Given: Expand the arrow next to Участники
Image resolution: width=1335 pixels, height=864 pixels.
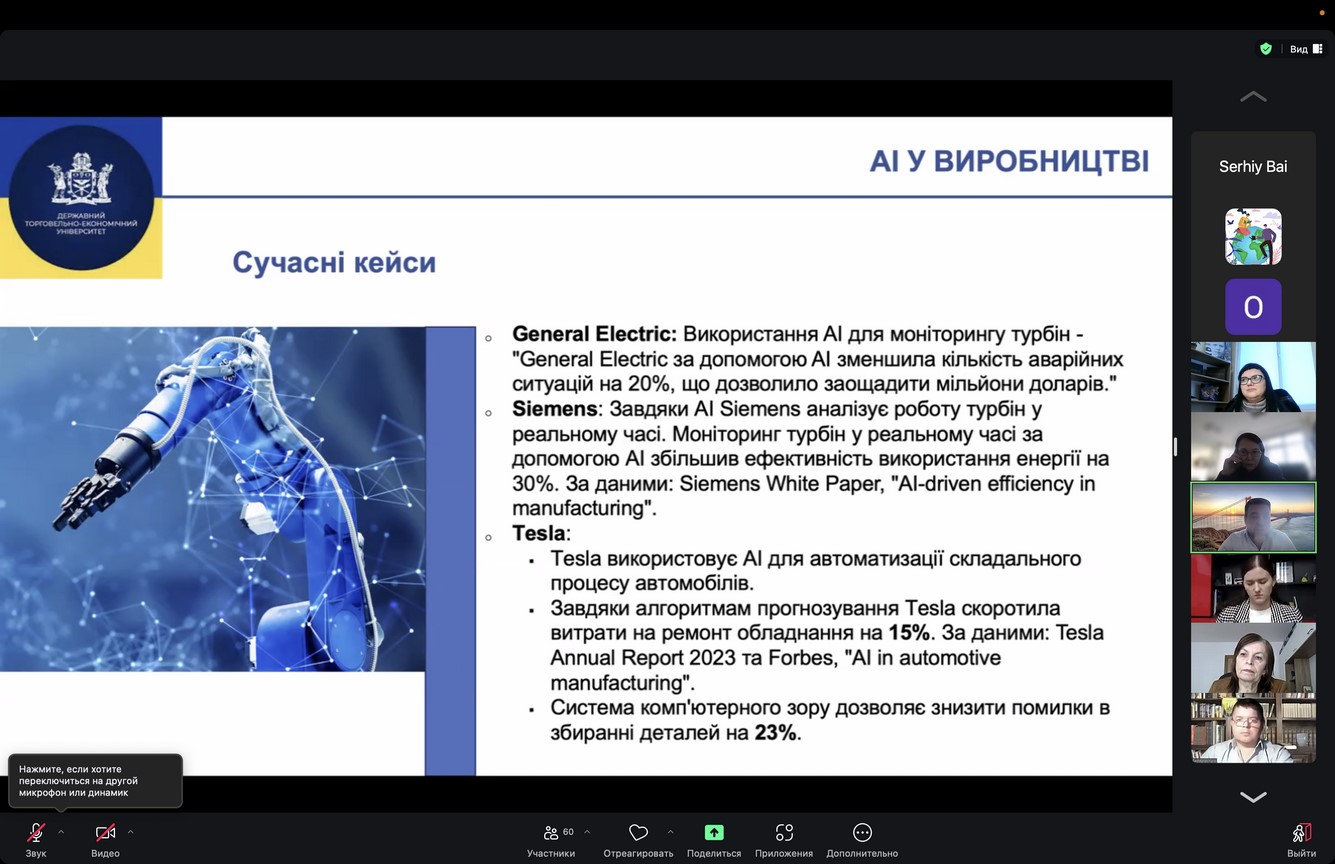Looking at the screenshot, I should coord(587,832).
